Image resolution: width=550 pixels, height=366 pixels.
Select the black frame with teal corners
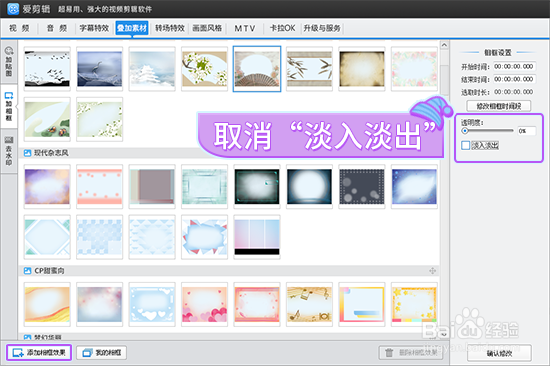point(257,187)
